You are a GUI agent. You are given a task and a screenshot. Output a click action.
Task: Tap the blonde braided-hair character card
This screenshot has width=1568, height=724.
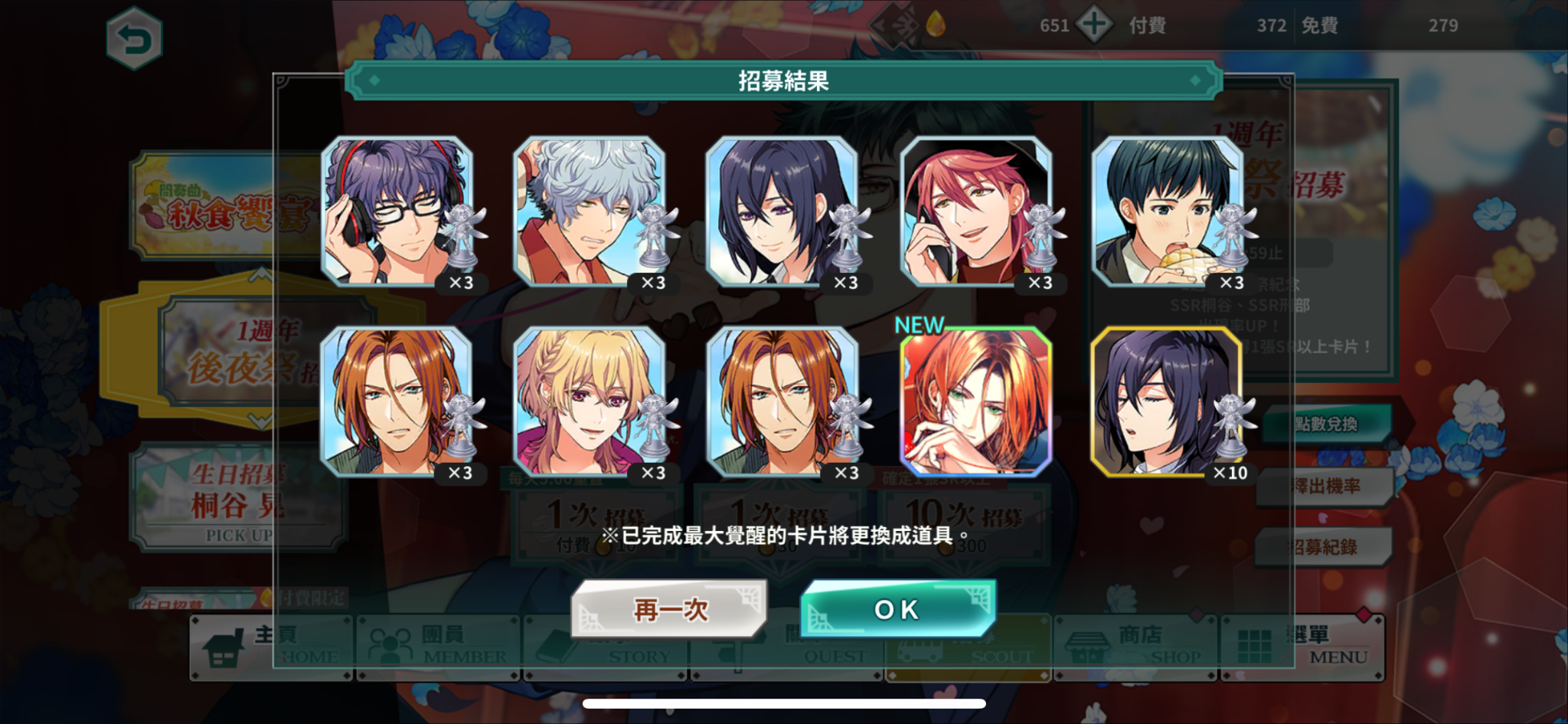click(590, 401)
